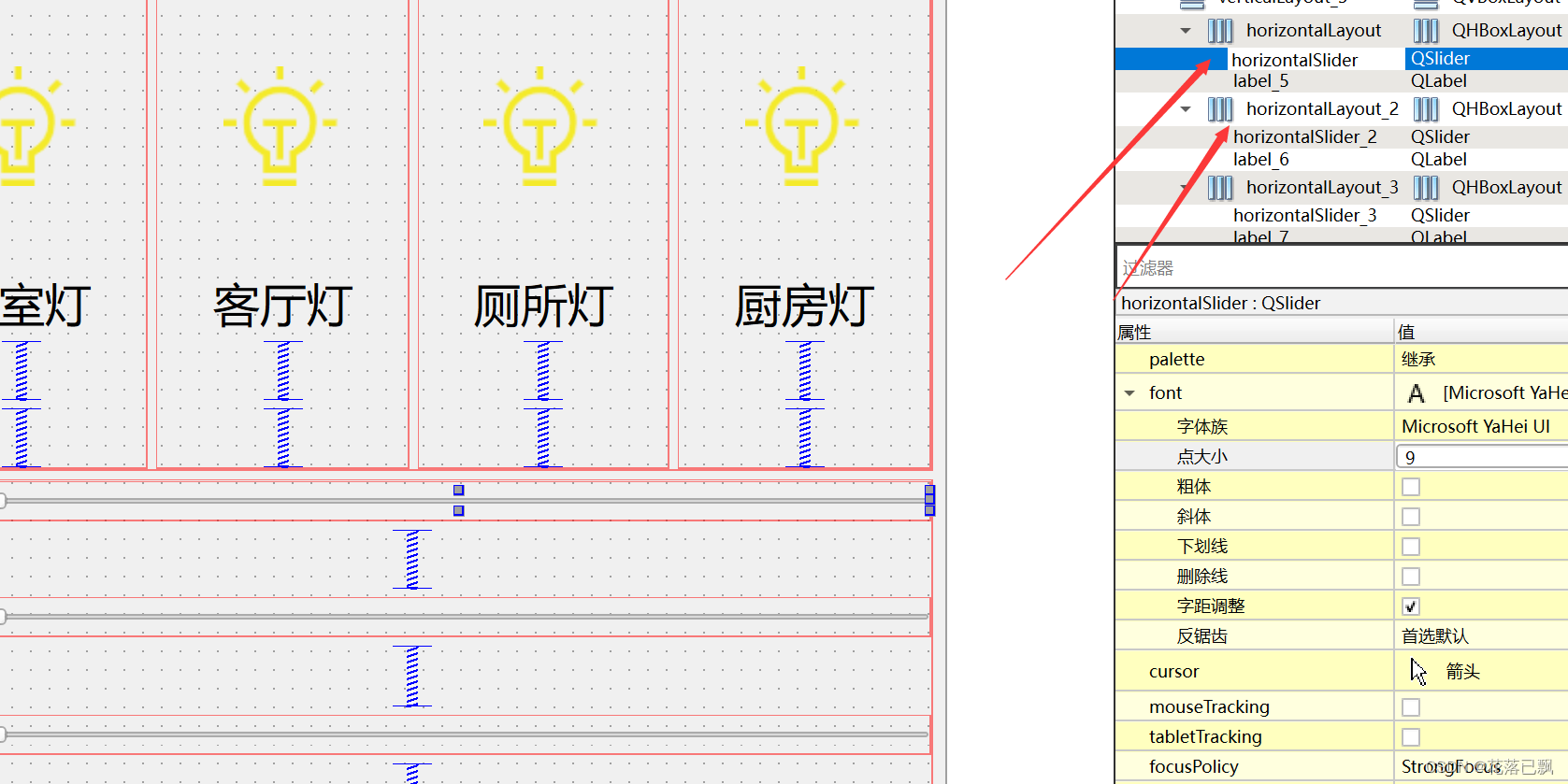Uncheck the 字距调整 kerning checkbox
Viewport: 1568px width, 784px height.
click(x=1411, y=606)
